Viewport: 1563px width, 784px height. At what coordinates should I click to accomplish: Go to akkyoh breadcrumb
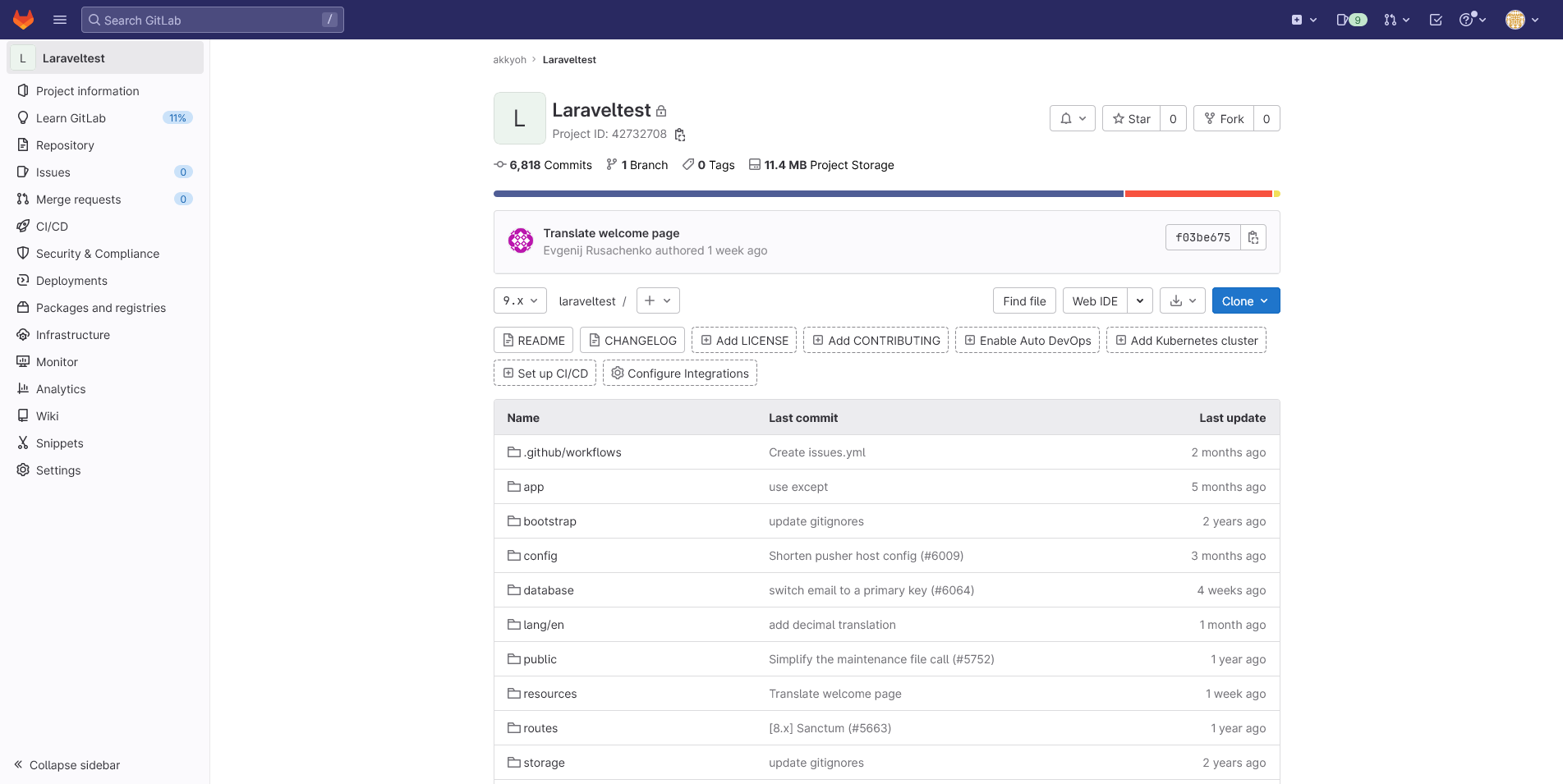[509, 60]
